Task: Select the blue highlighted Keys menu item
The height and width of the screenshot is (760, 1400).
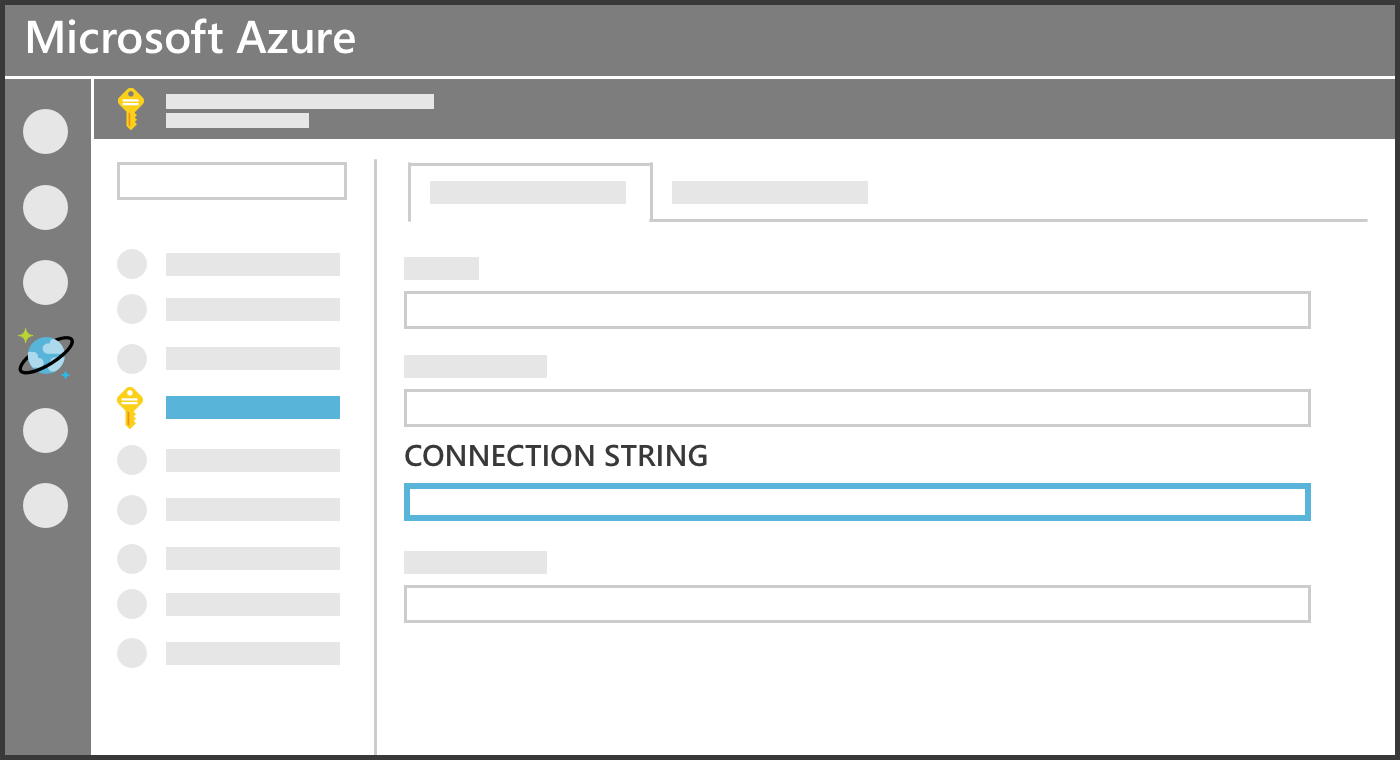Action: click(x=253, y=407)
